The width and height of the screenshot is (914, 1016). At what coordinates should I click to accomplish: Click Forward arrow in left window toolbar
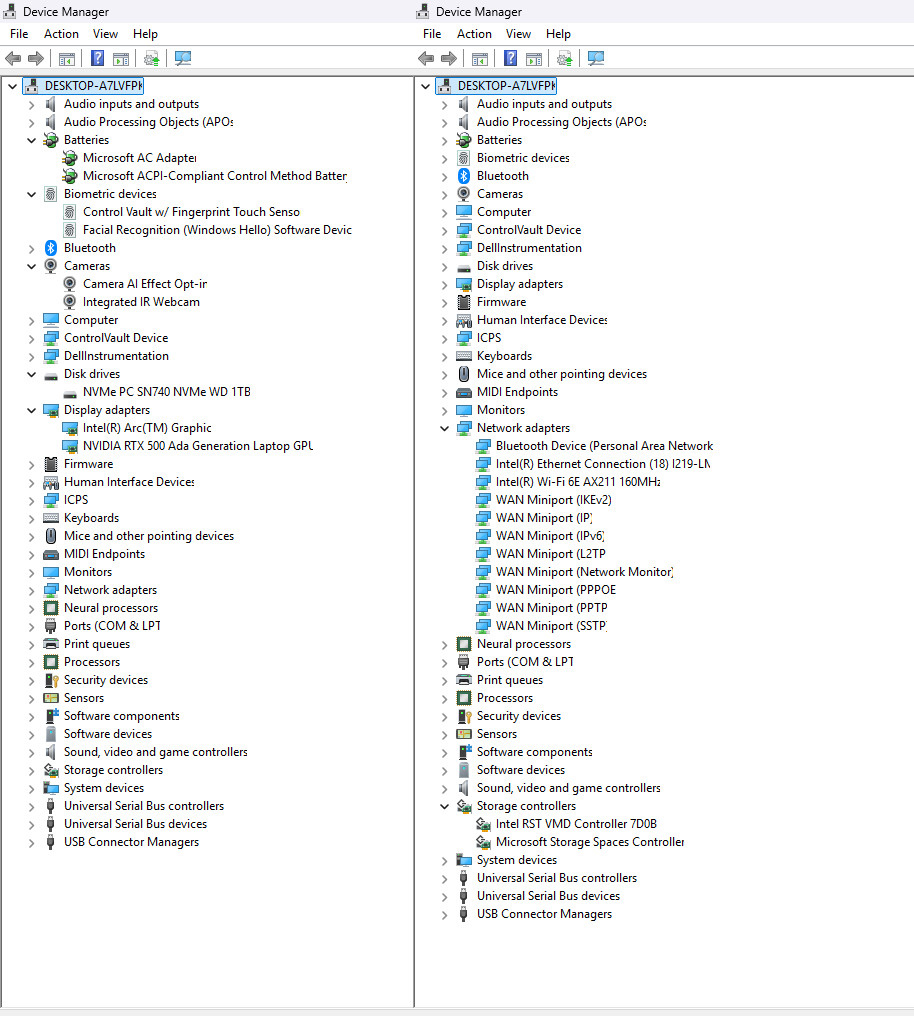tap(36, 58)
